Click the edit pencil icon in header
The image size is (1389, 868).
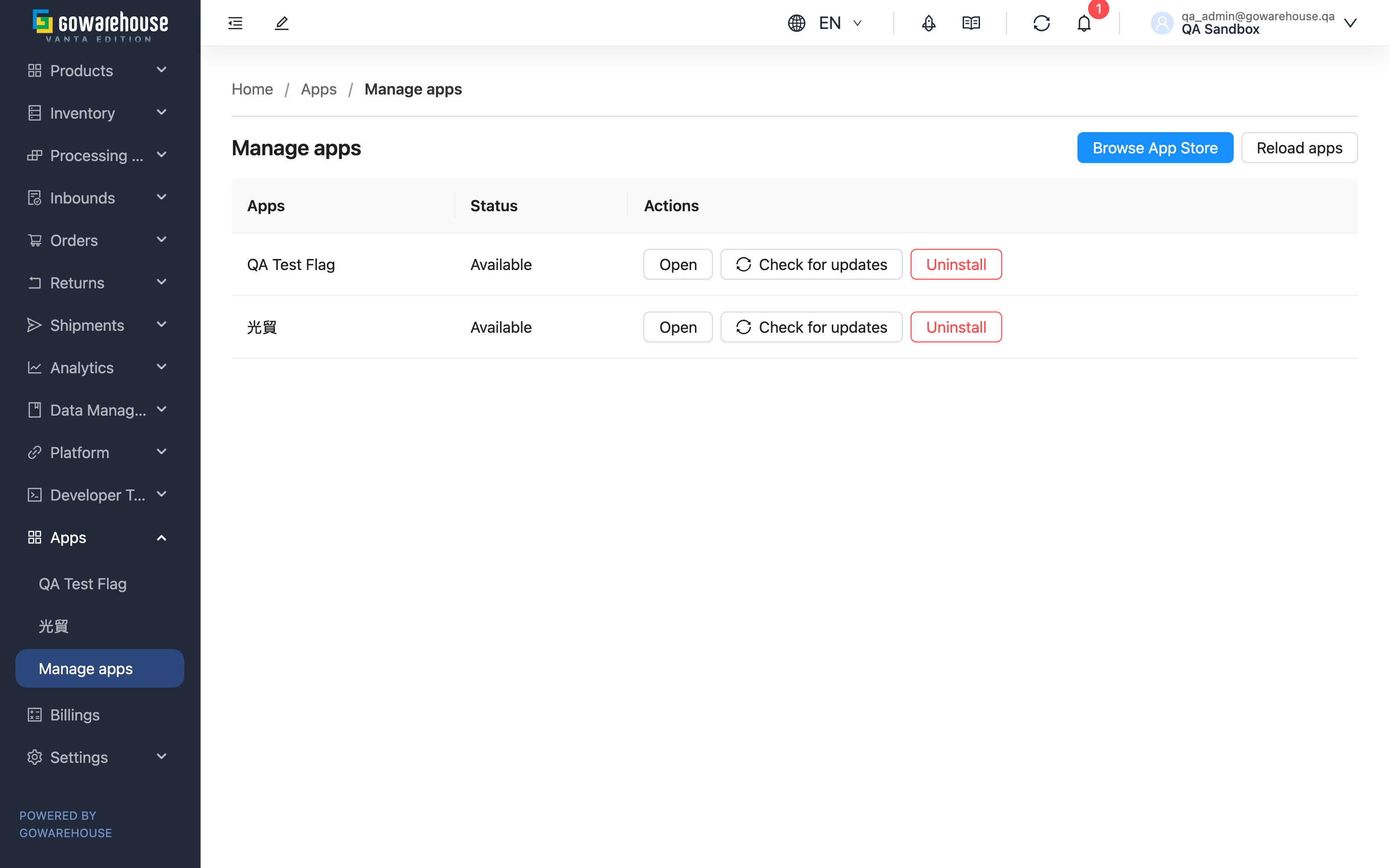[x=281, y=23]
